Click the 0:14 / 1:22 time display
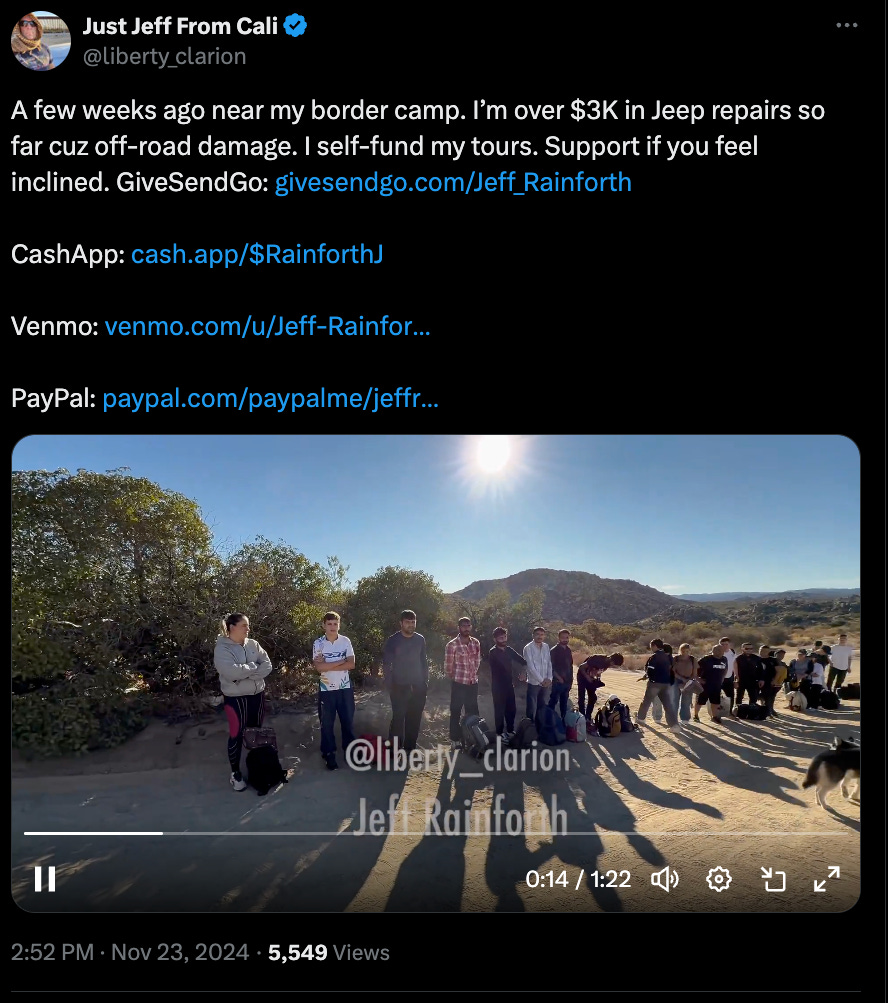 coord(578,879)
